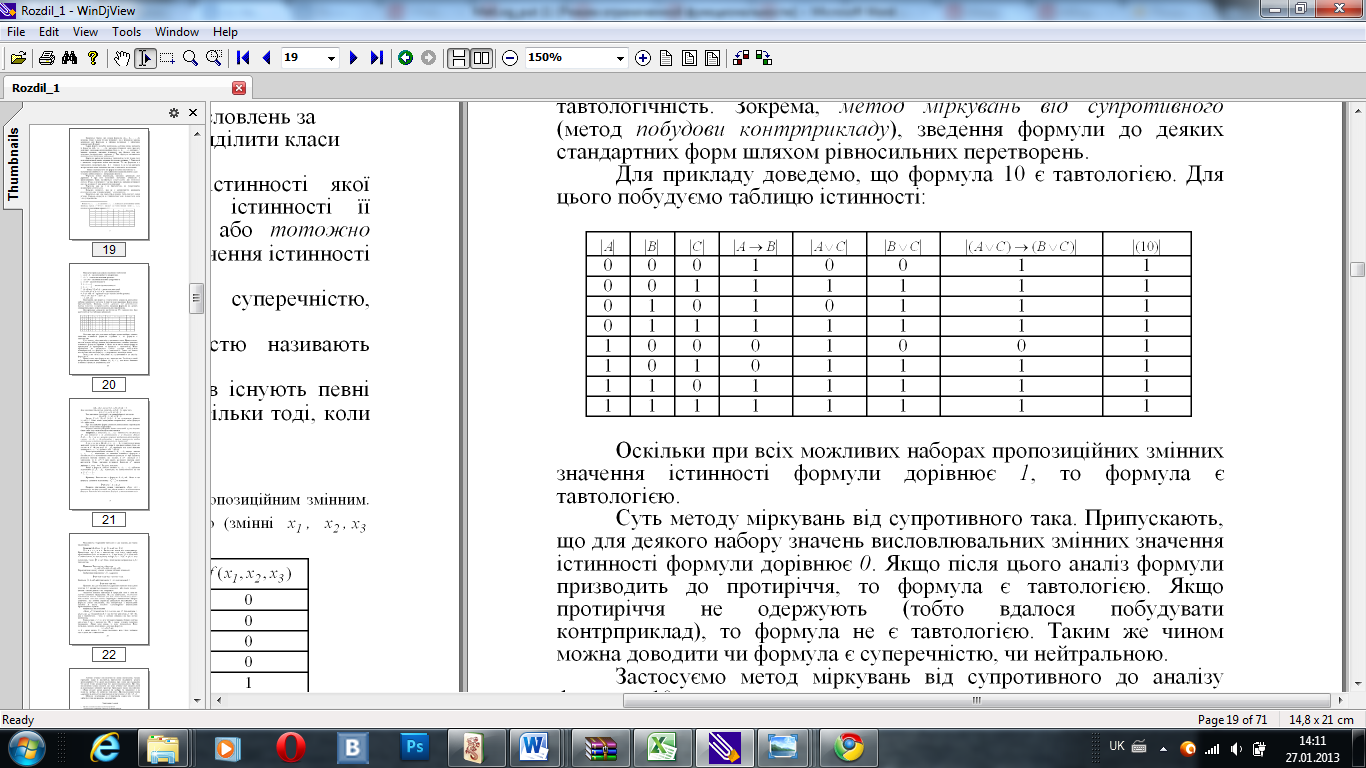Rotate the page right
The height and width of the screenshot is (768, 1366).
coord(764,58)
